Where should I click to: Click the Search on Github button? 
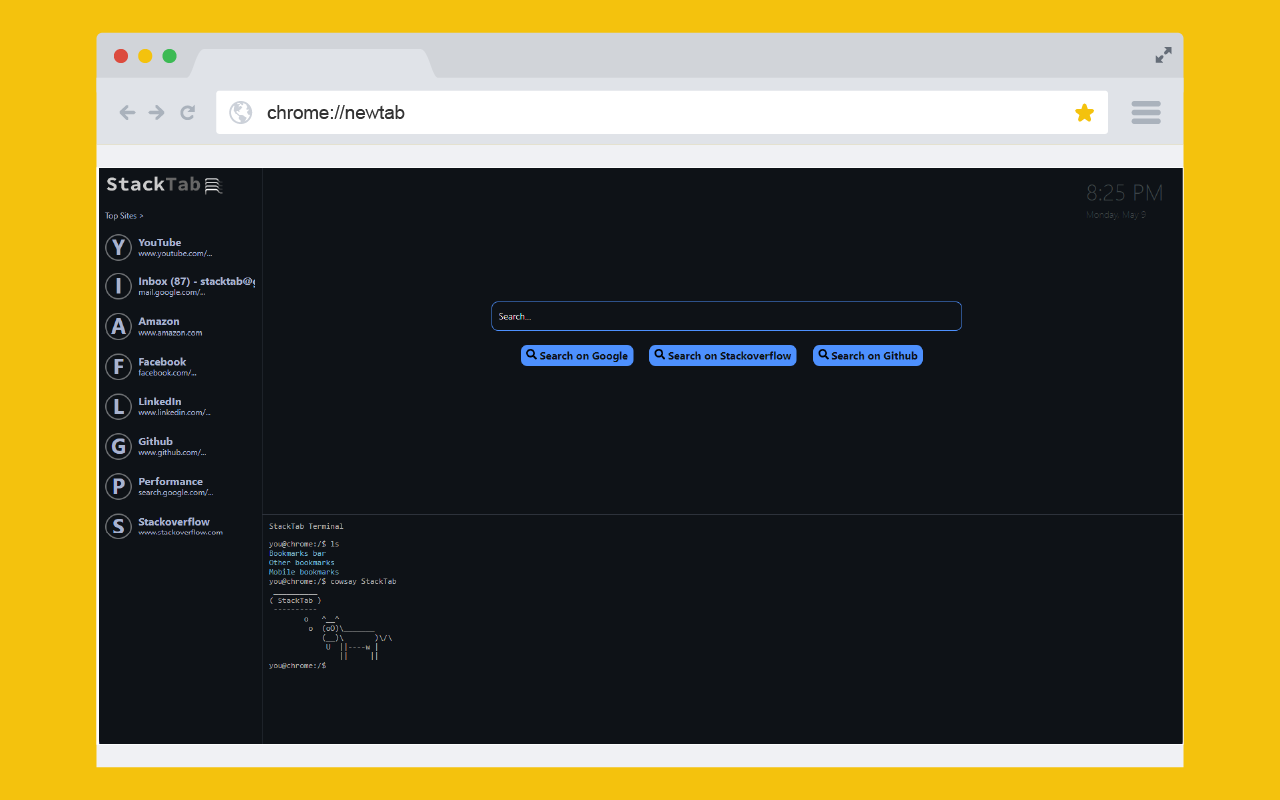click(867, 356)
